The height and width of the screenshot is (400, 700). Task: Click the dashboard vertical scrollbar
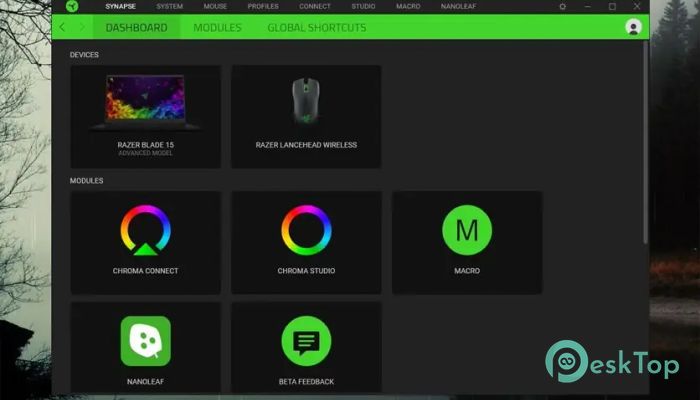tap(645, 143)
